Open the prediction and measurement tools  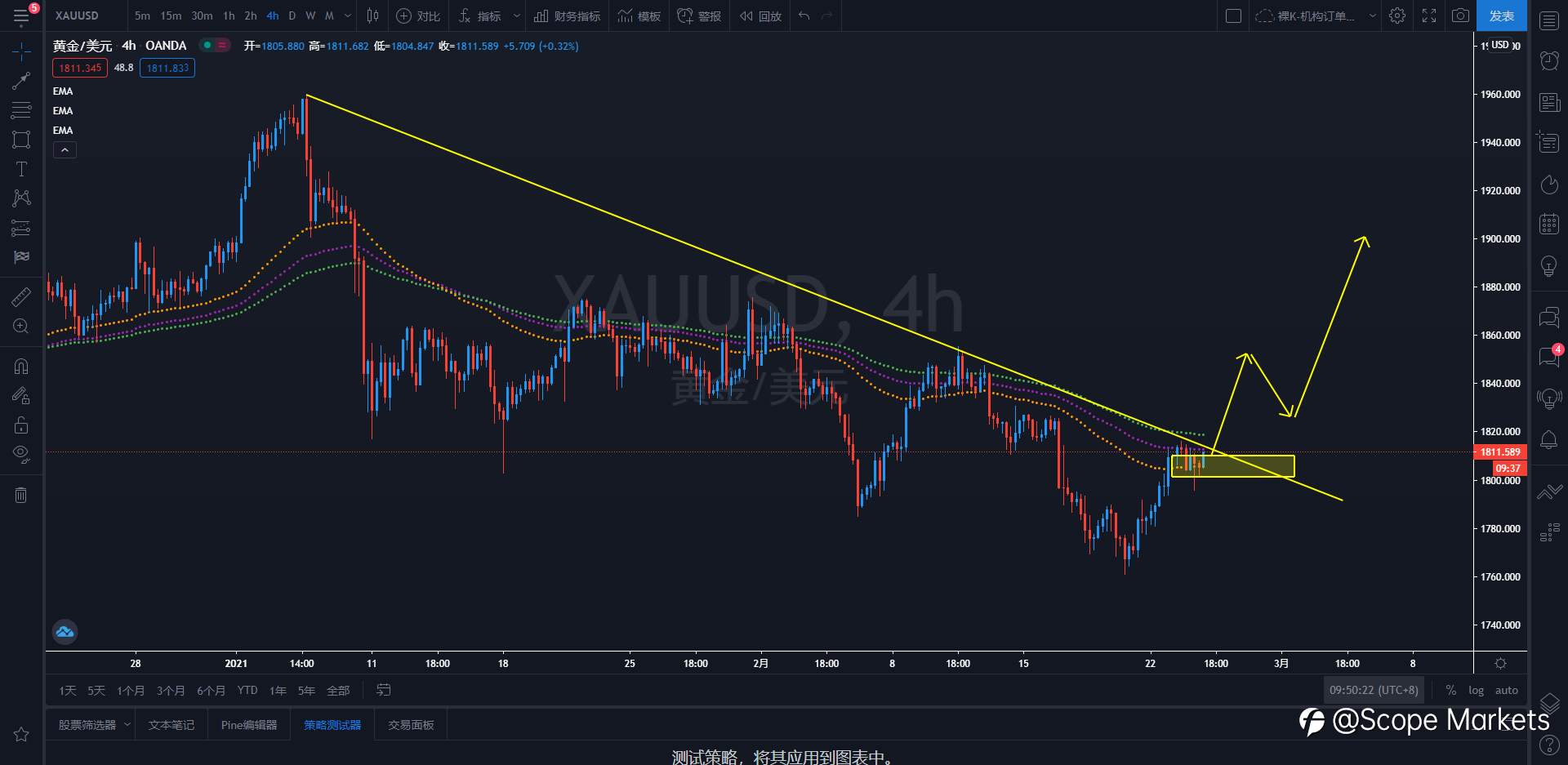pos(21,228)
